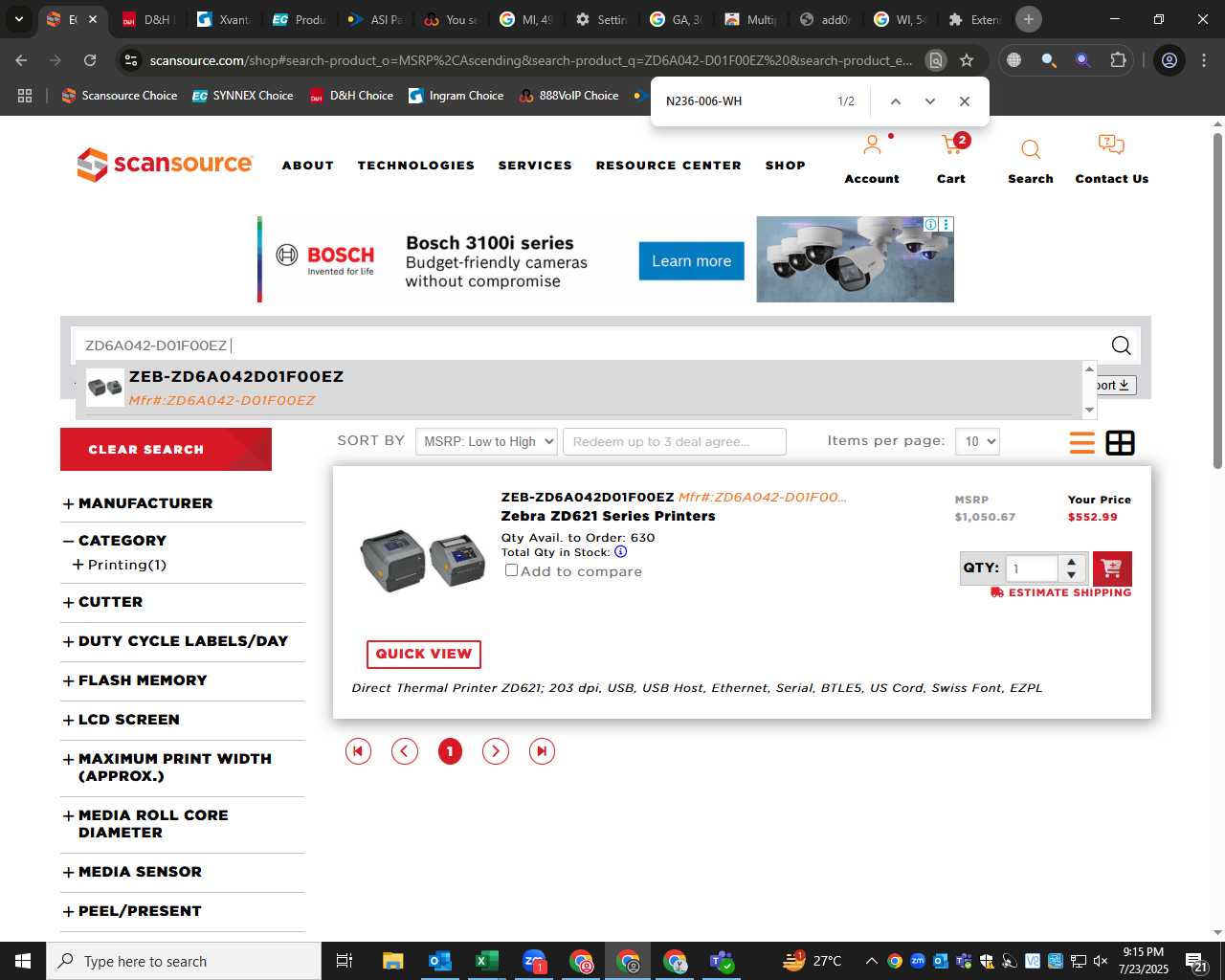1225x980 pixels.
Task: Add Zebra ZD621 to cart
Action: (1112, 568)
